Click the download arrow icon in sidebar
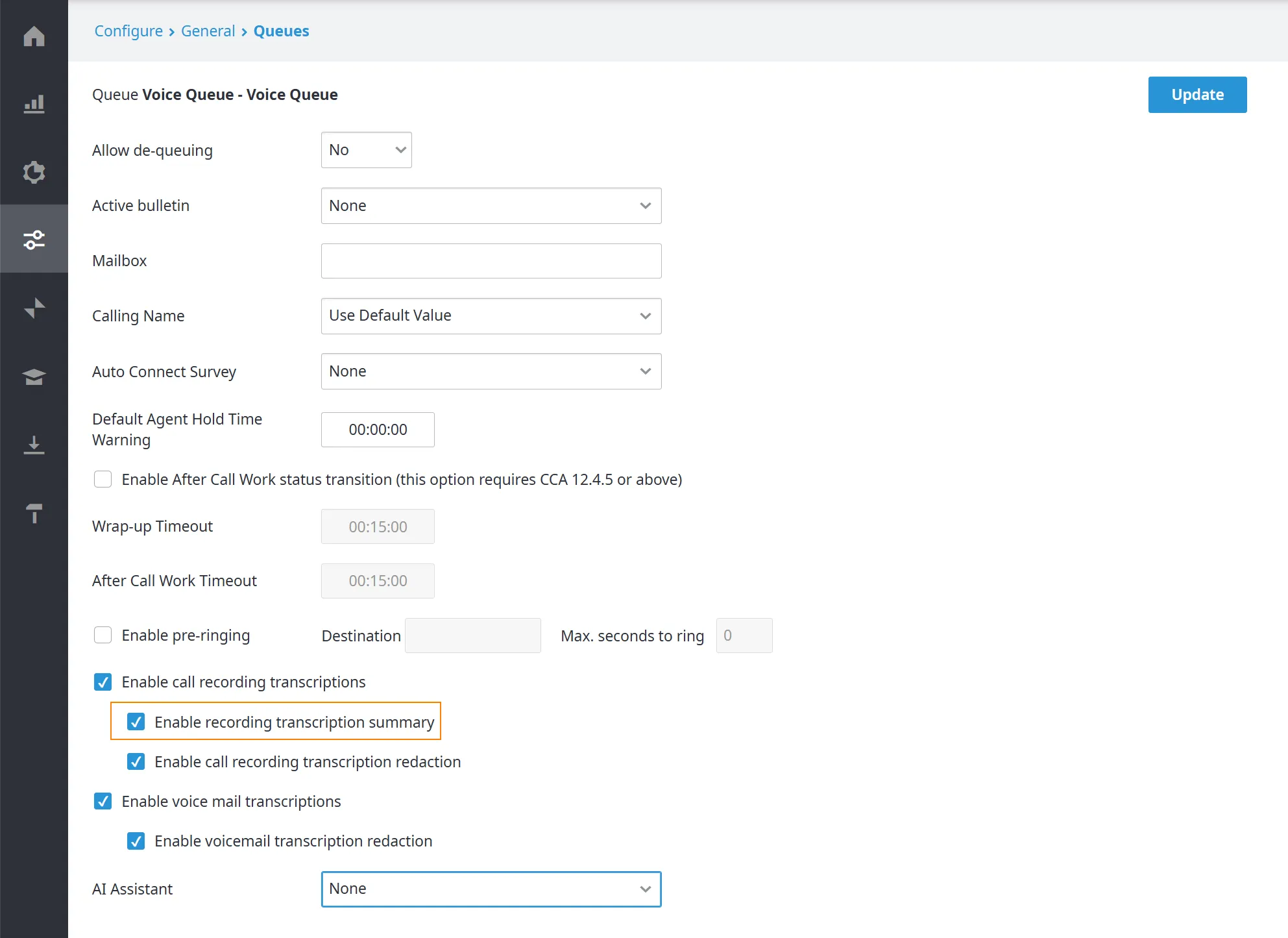 34,445
